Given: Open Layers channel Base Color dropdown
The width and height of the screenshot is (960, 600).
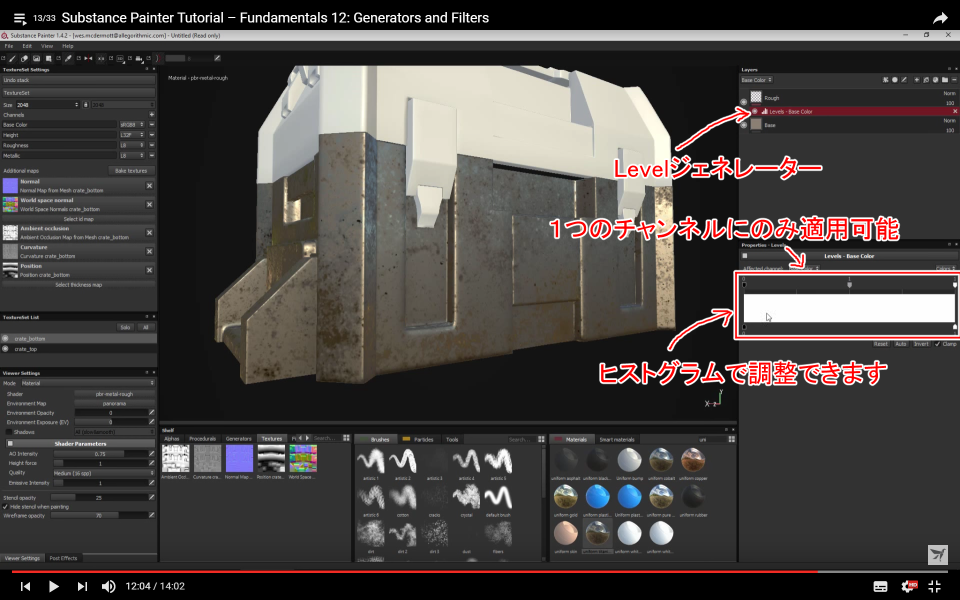Looking at the screenshot, I should 757,80.
